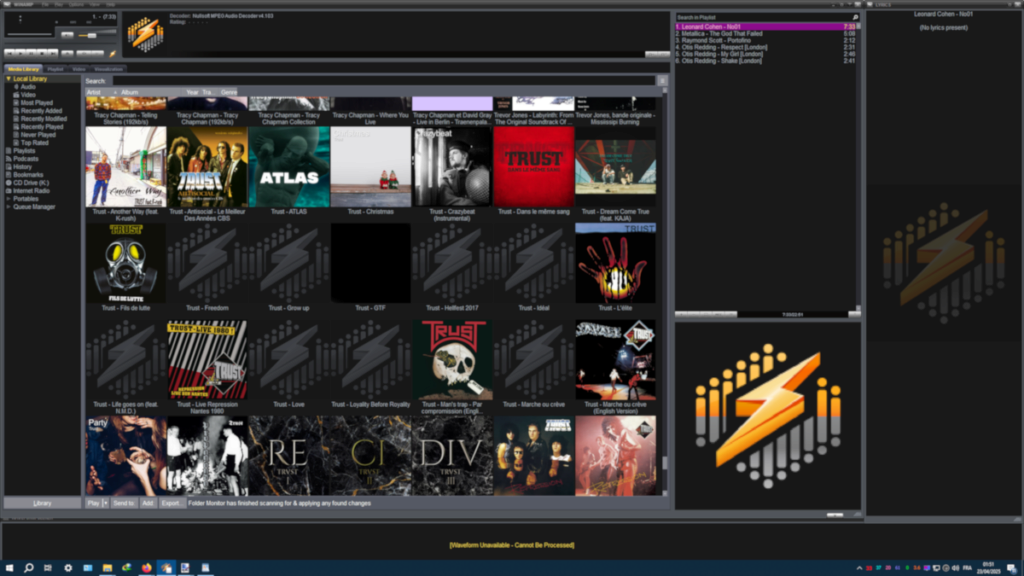Select Otis Redding - Shake [London]
The width and height of the screenshot is (1024, 576).
[765, 61]
